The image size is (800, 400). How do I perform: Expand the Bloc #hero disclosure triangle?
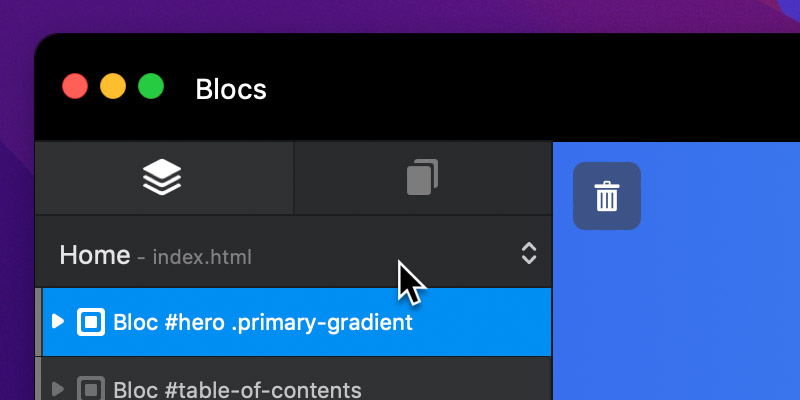tap(58, 321)
